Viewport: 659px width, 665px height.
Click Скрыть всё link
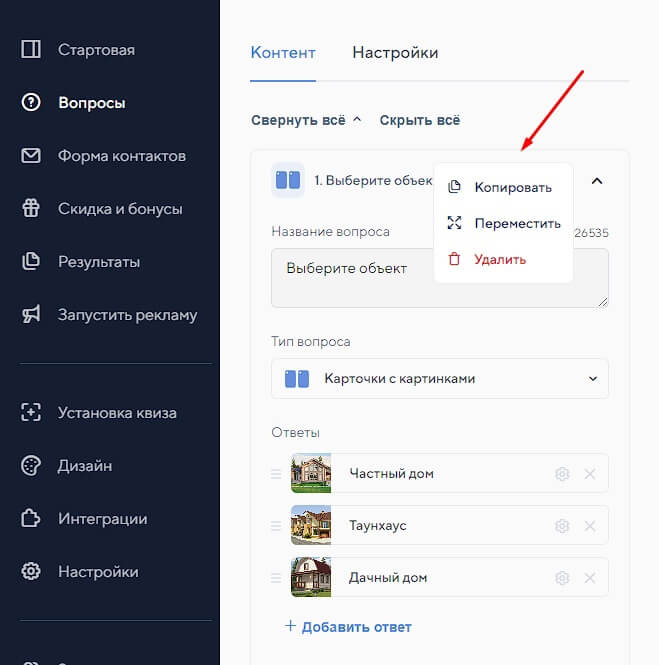click(420, 120)
